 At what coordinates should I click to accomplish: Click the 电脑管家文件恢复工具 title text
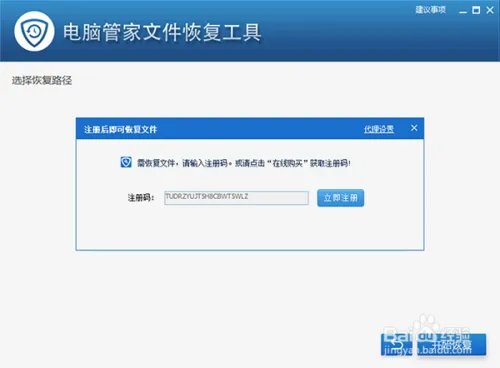click(162, 32)
